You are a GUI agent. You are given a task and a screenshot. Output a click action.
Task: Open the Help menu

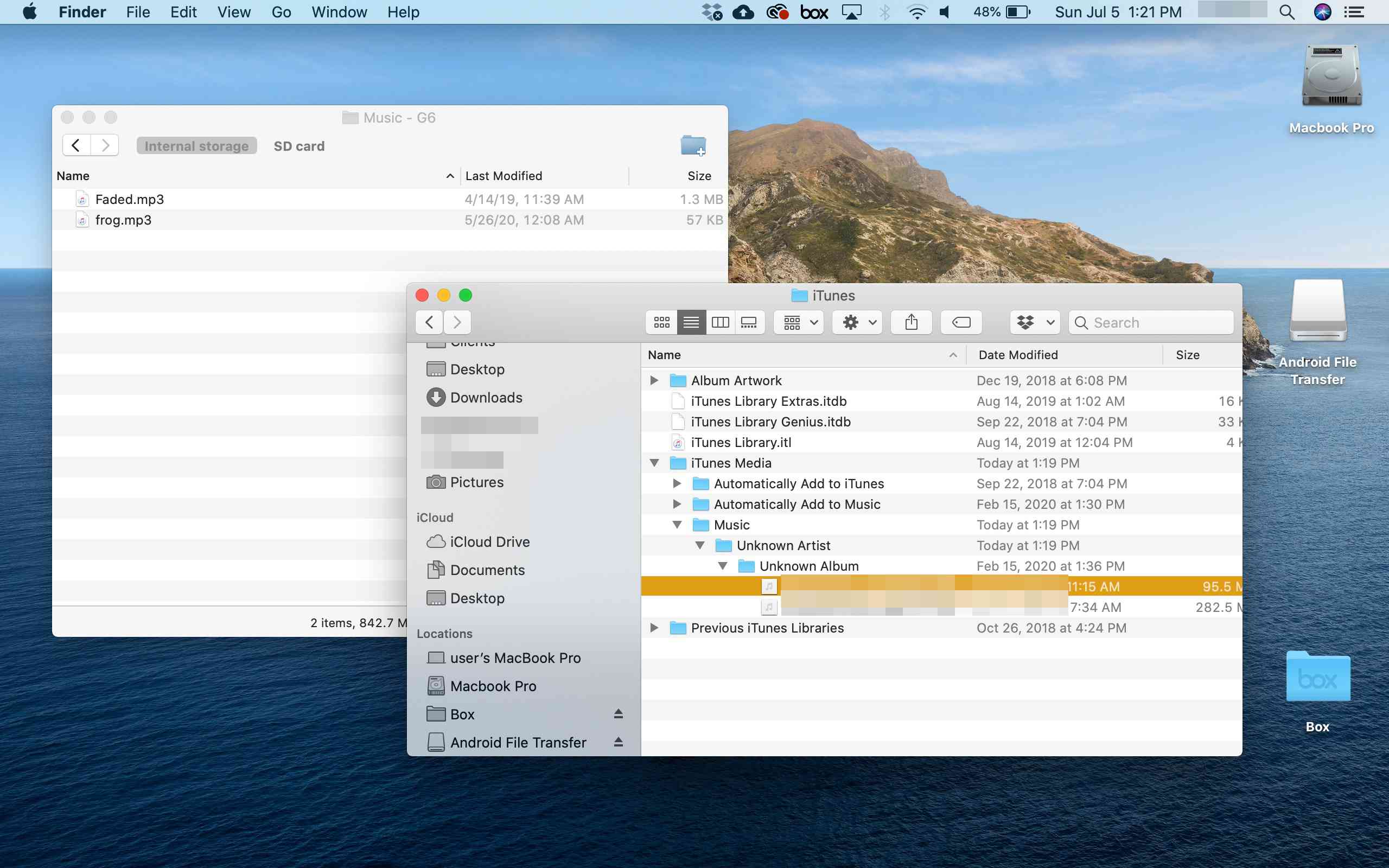403,12
